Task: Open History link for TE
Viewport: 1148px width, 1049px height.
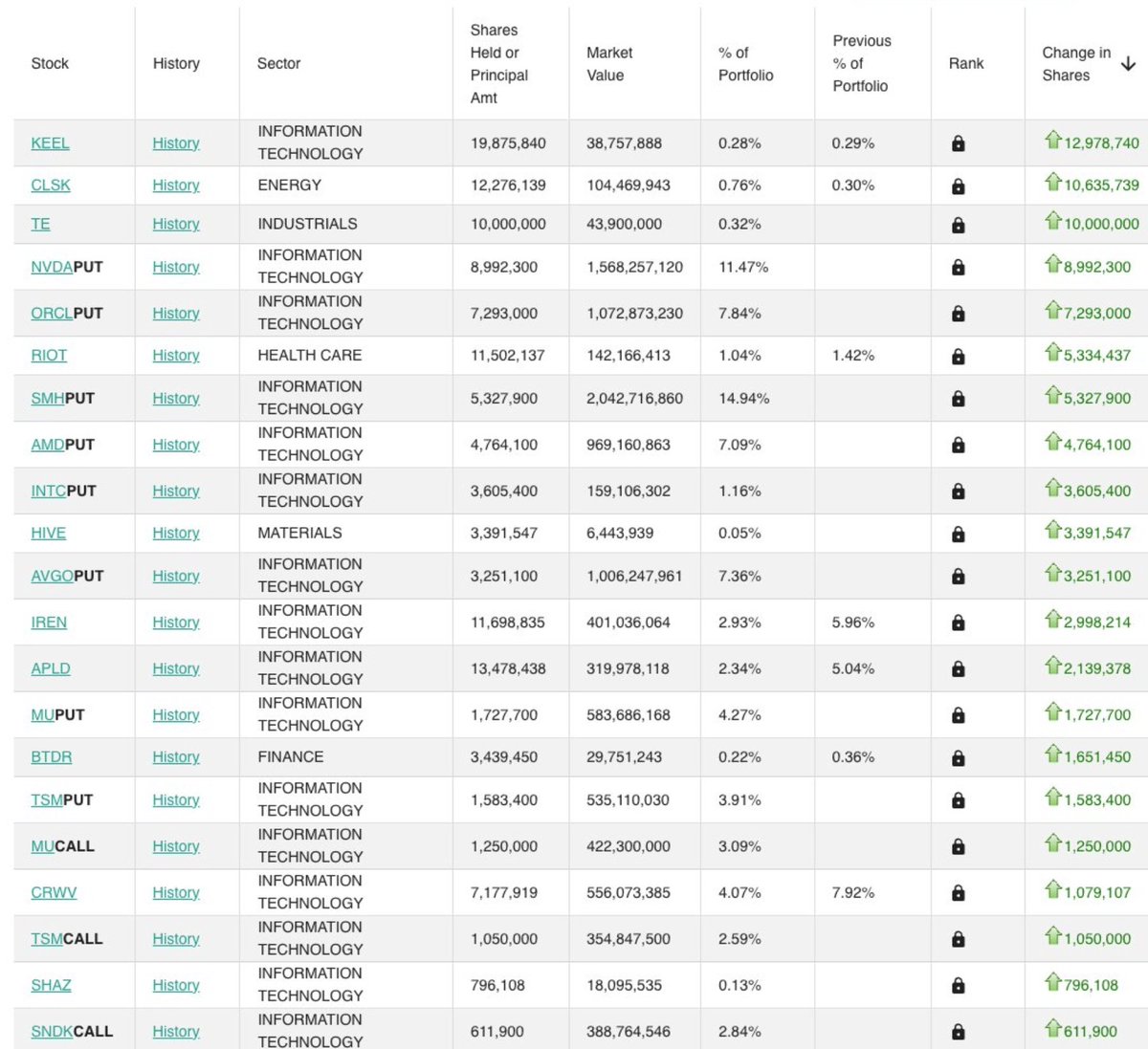Action: [176, 225]
